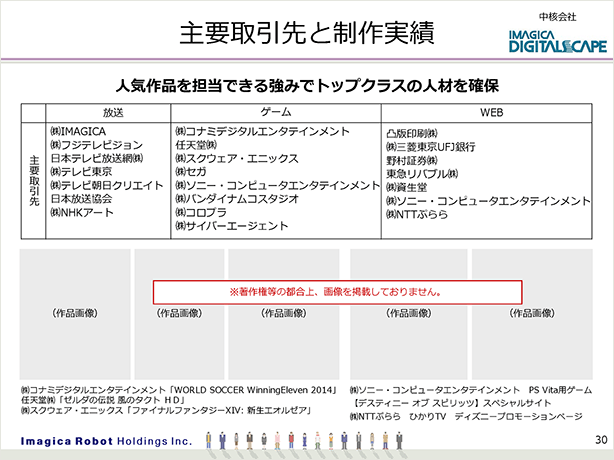Select ㈱テレビ朝日クリエイト entry
The width and height of the screenshot is (614, 460).
pos(107,185)
